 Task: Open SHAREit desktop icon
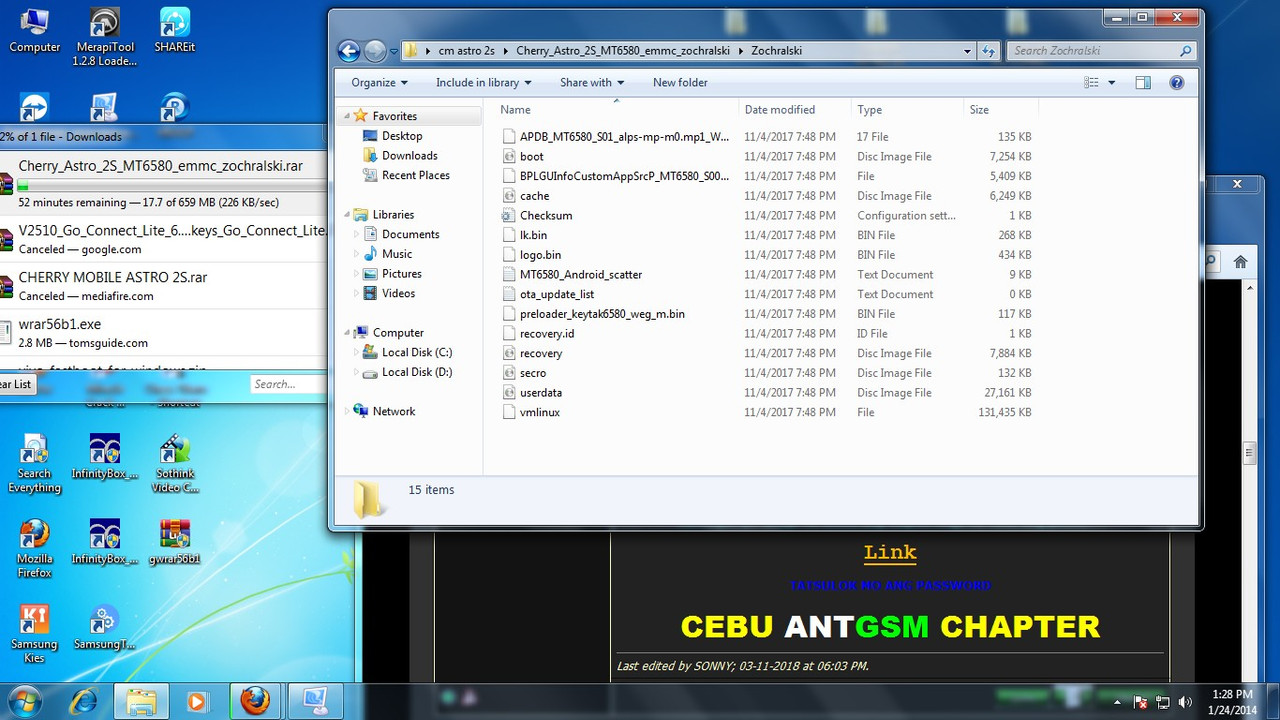click(x=174, y=31)
